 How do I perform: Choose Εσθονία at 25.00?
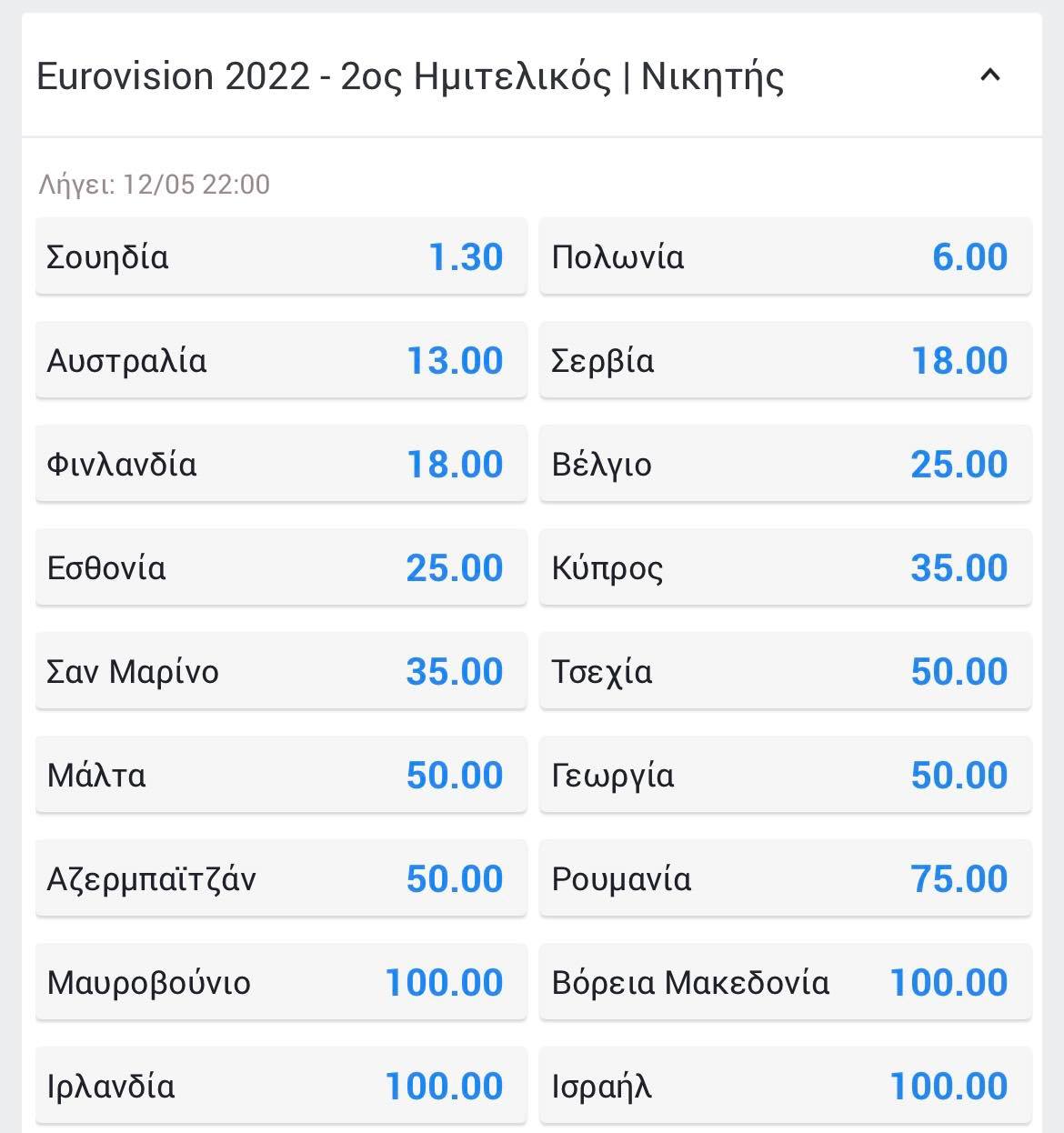pyautogui.click(x=281, y=567)
